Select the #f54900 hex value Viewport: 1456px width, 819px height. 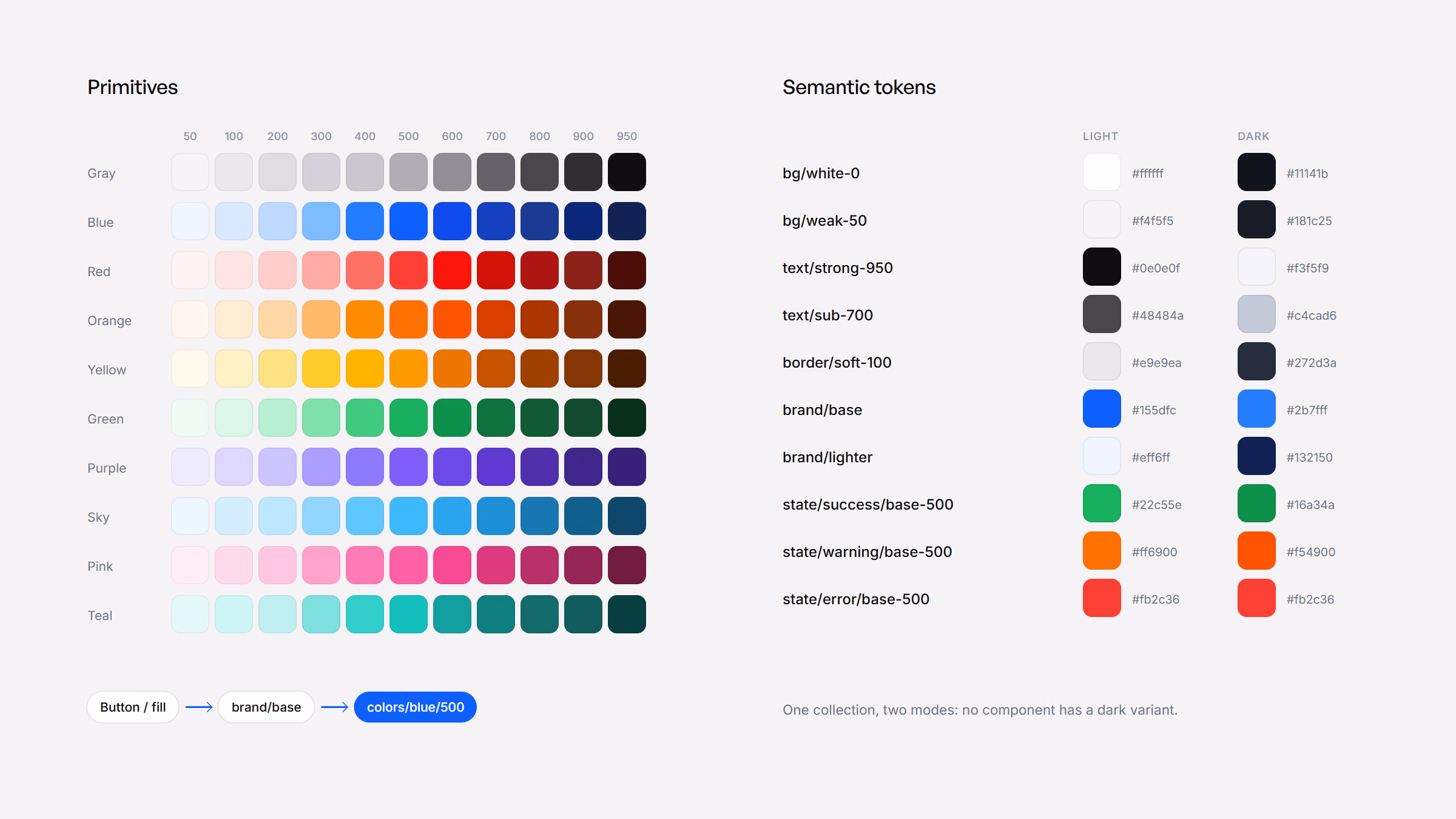pyautogui.click(x=1311, y=552)
